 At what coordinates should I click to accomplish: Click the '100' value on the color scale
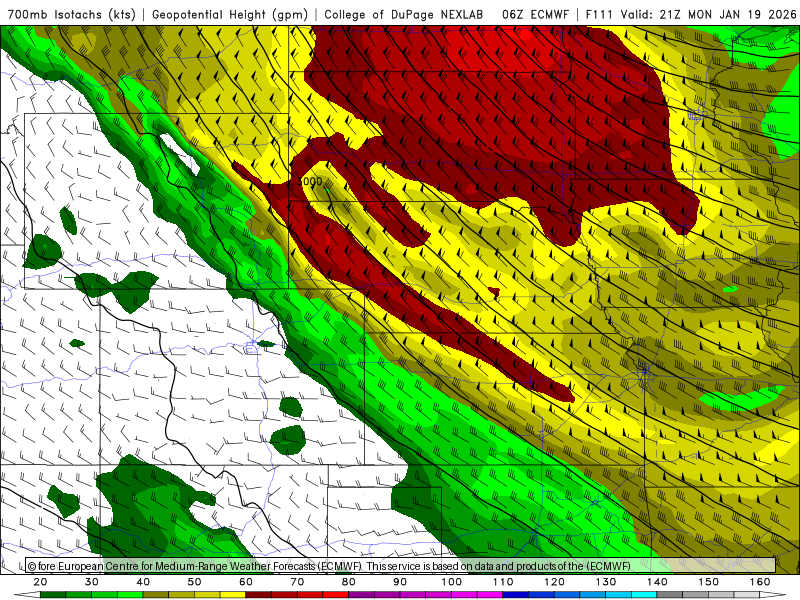pyautogui.click(x=452, y=582)
